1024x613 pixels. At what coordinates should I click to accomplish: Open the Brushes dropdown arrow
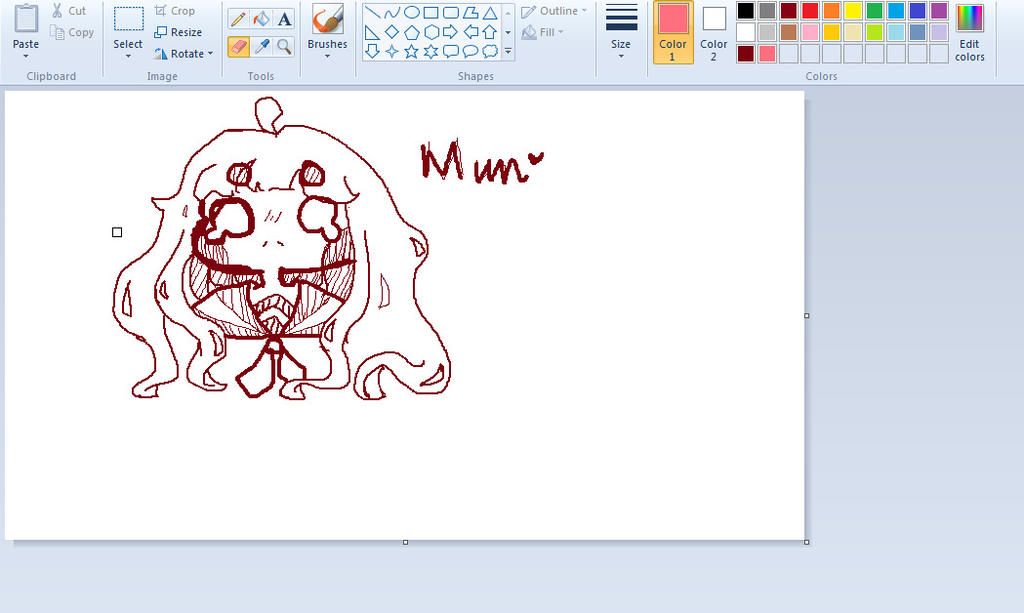pos(327,56)
